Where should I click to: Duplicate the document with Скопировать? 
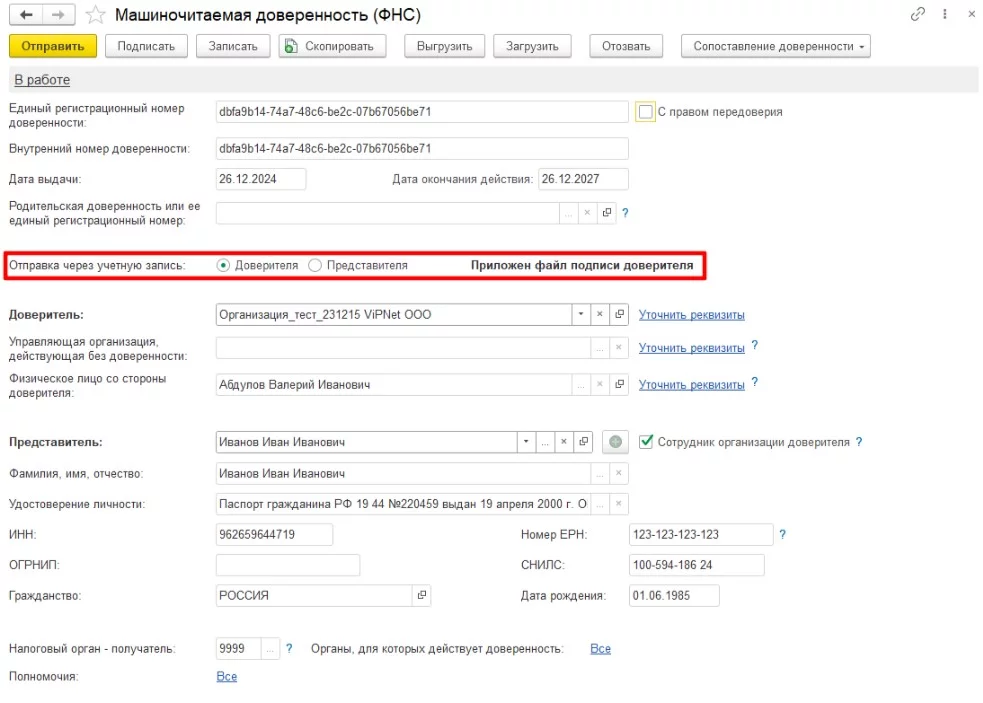pos(332,46)
